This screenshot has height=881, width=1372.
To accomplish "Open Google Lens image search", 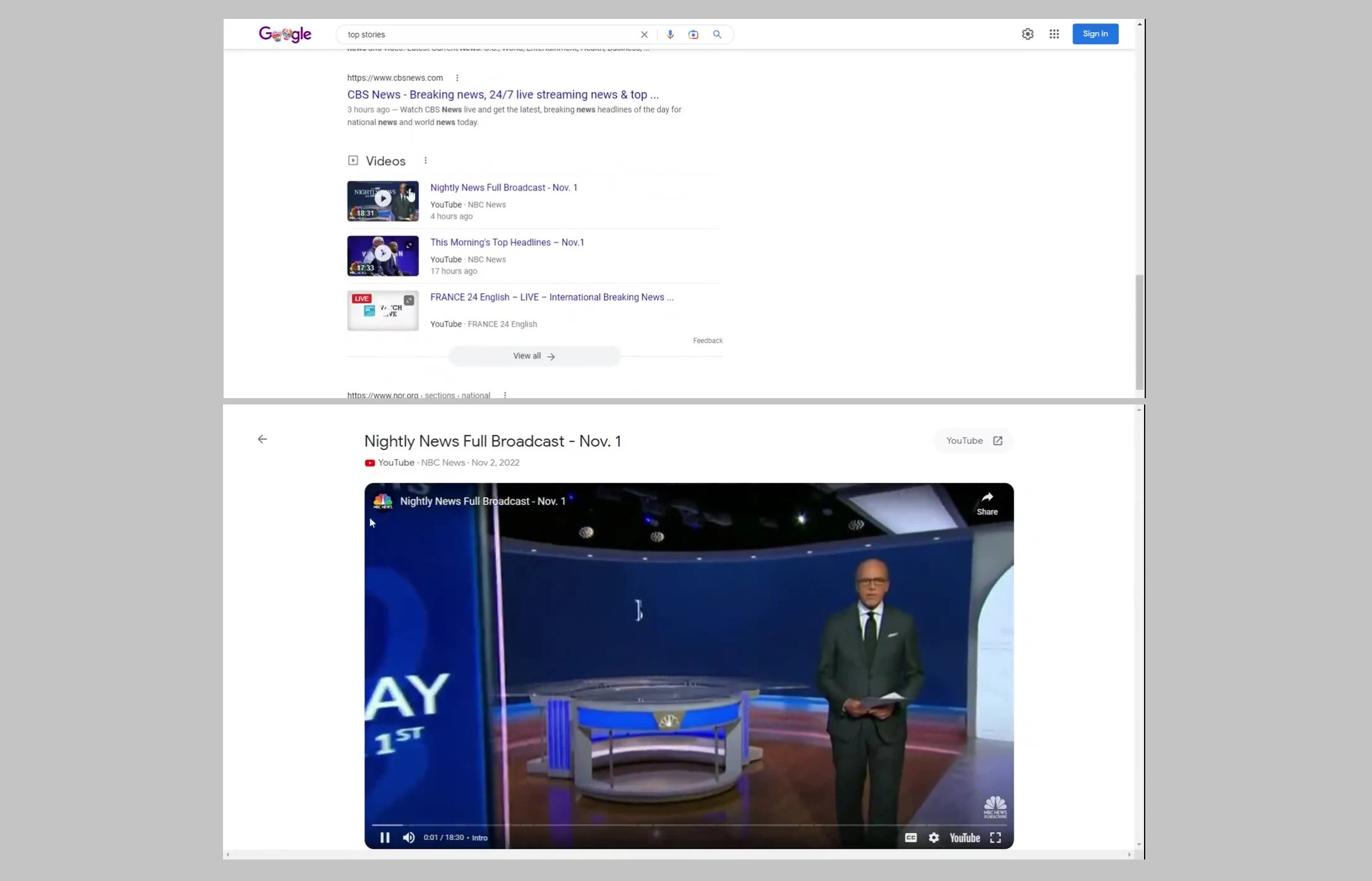I will [693, 35].
